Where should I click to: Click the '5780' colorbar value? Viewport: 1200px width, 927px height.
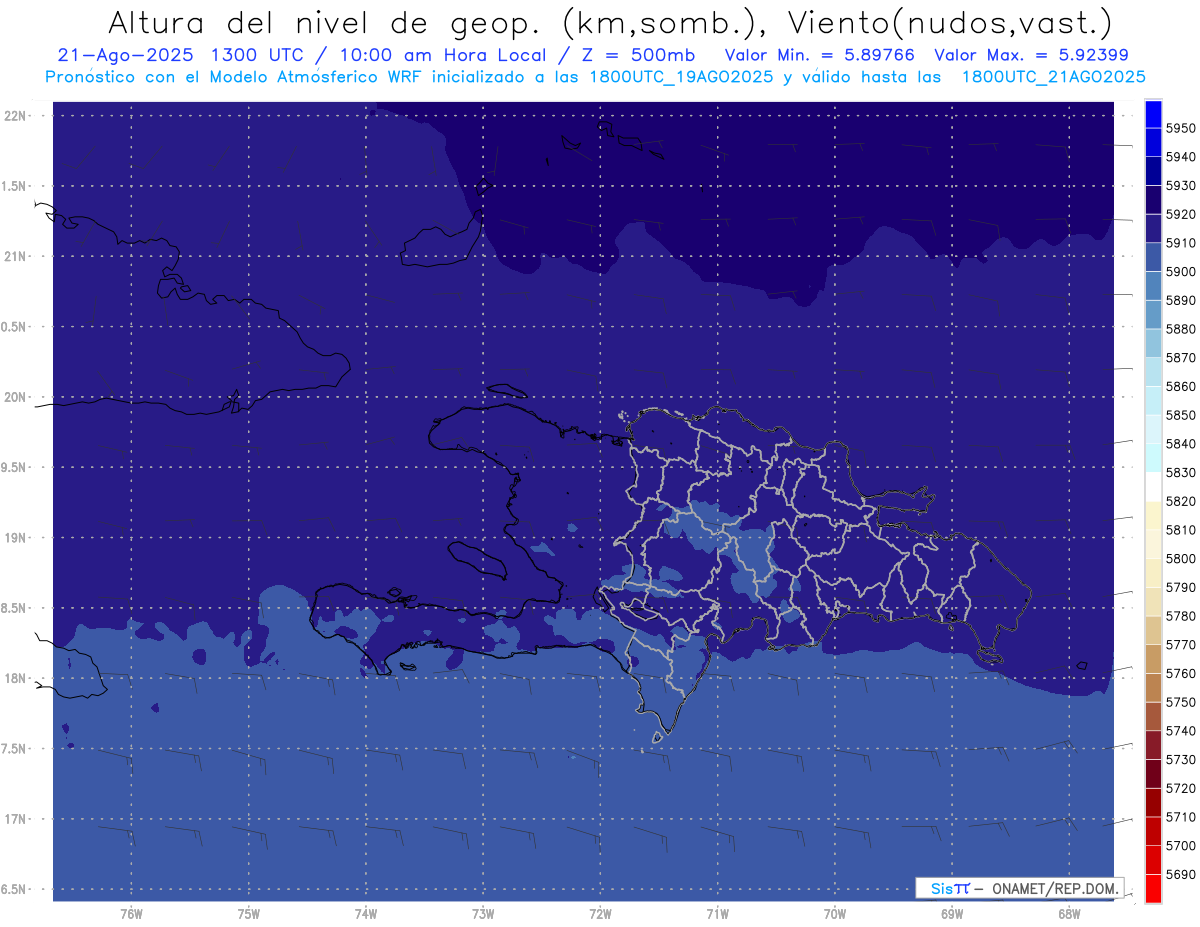[1181, 616]
